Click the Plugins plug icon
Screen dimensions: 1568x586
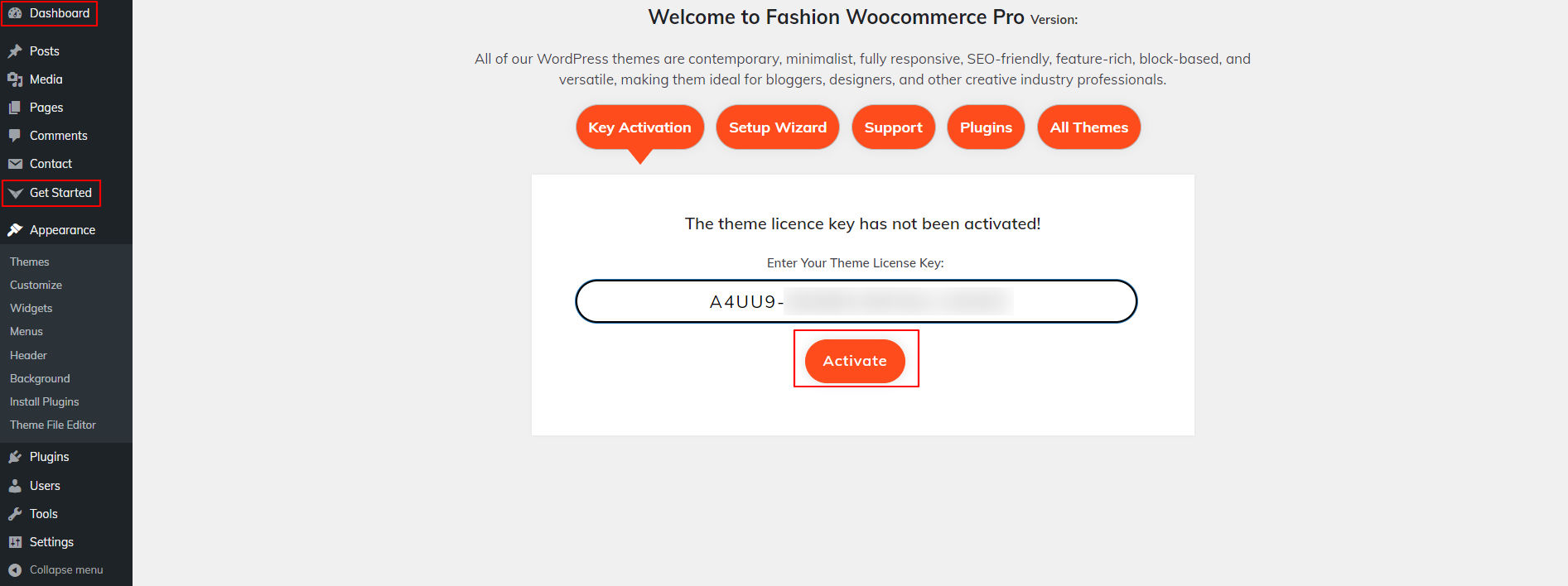15,457
